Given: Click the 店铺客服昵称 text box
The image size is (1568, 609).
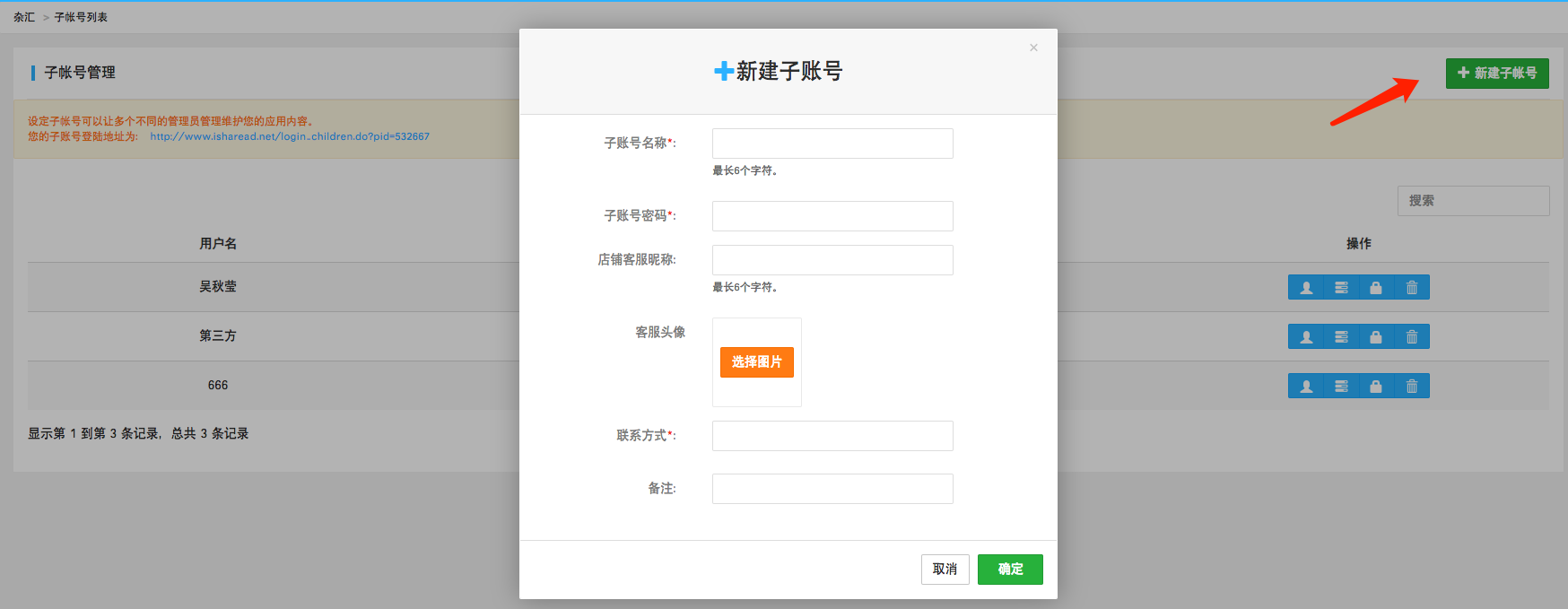Looking at the screenshot, I should 832,260.
